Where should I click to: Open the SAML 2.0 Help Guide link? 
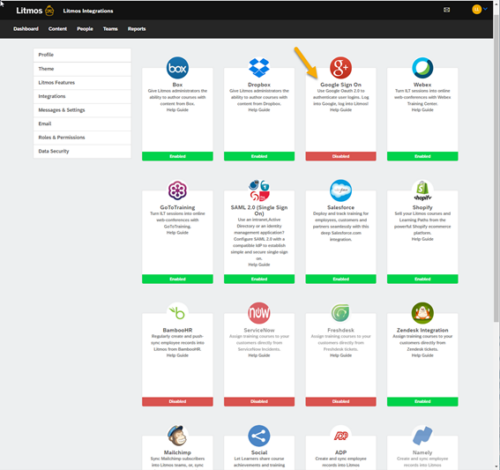click(x=259, y=265)
